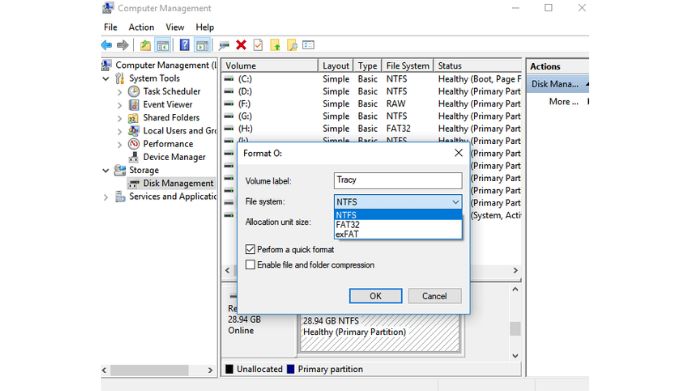Expand the Shared Folders node arrow
The image size is (696, 391).
coord(119,118)
